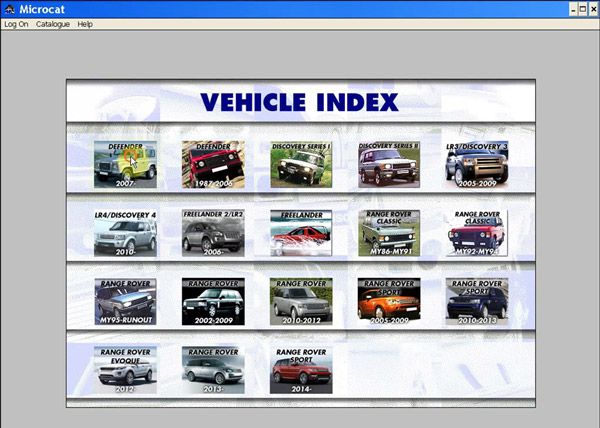Select the red Freelander vehicle thumbnail
Viewport: 600px width, 428px height.
point(301,233)
